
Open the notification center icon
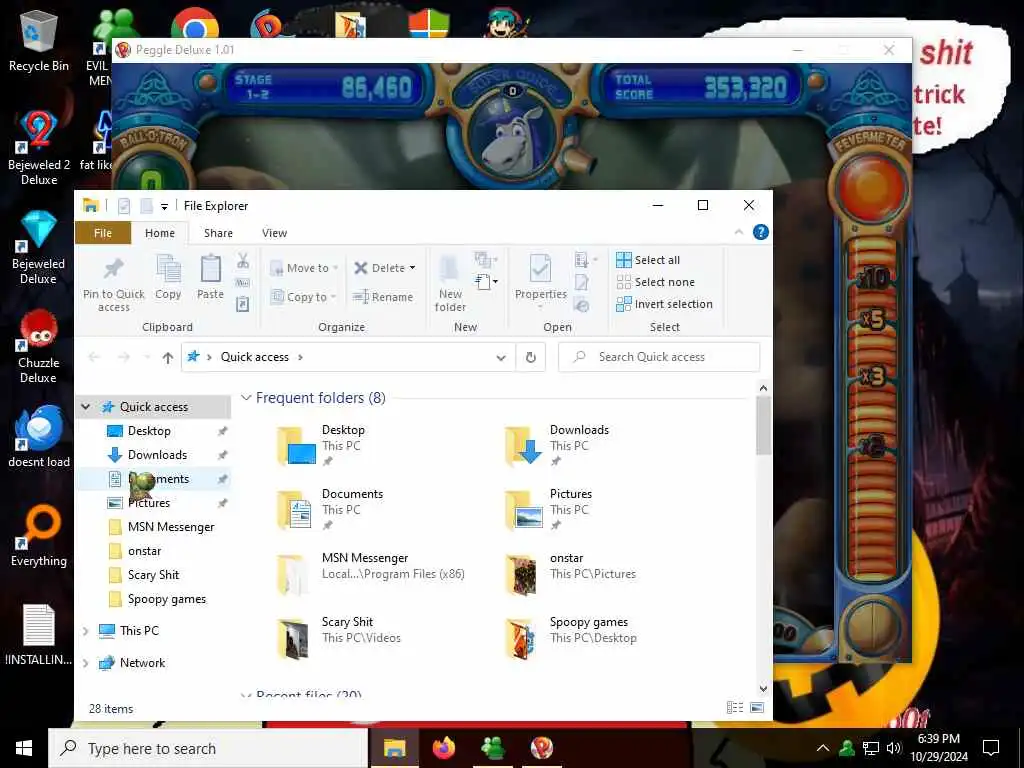(x=991, y=748)
